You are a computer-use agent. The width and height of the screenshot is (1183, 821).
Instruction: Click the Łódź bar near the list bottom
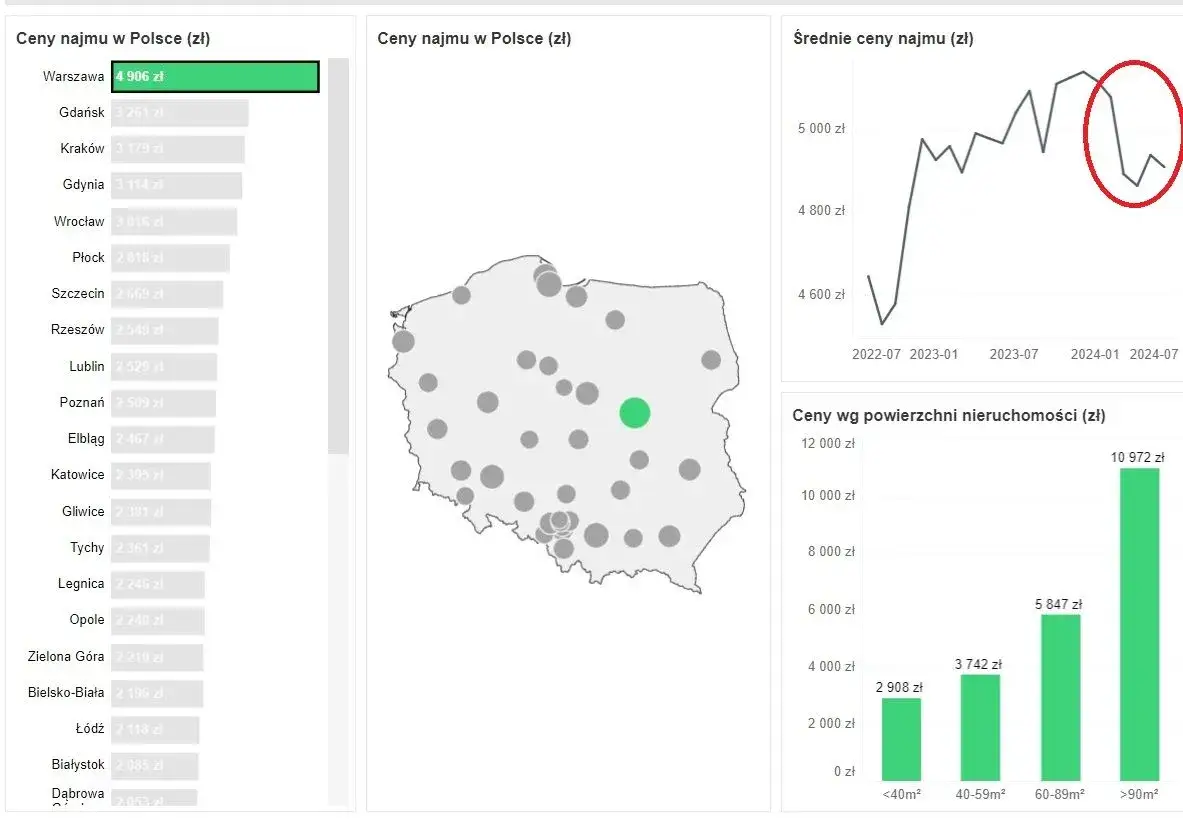155,730
